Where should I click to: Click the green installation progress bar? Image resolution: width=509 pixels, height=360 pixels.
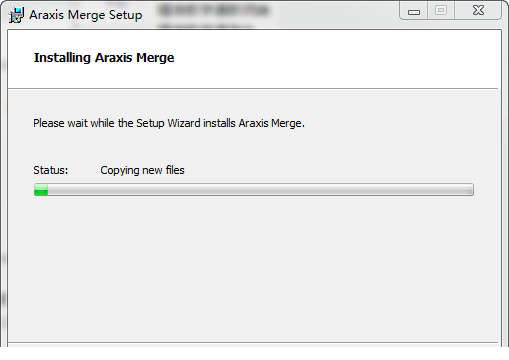coord(254,189)
